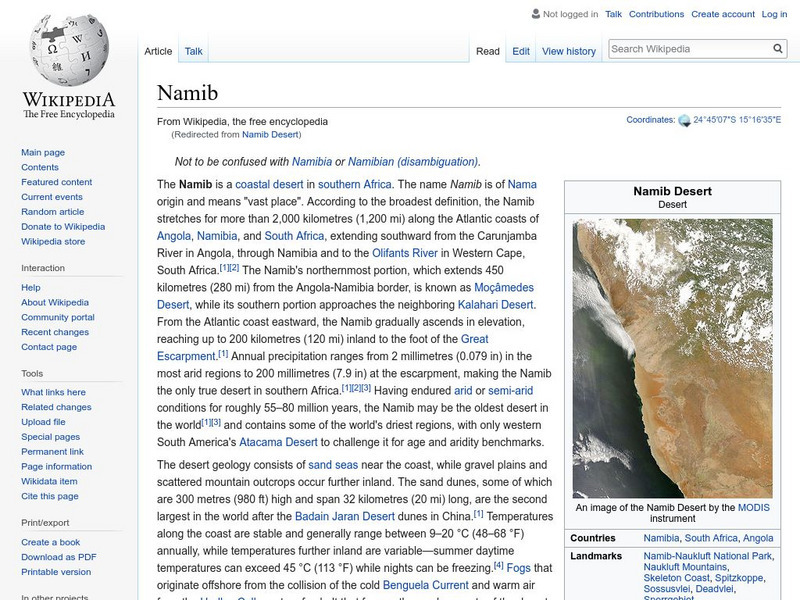The width and height of the screenshot is (800, 600).
Task: Click Download as PDF
Action: click(x=59, y=557)
